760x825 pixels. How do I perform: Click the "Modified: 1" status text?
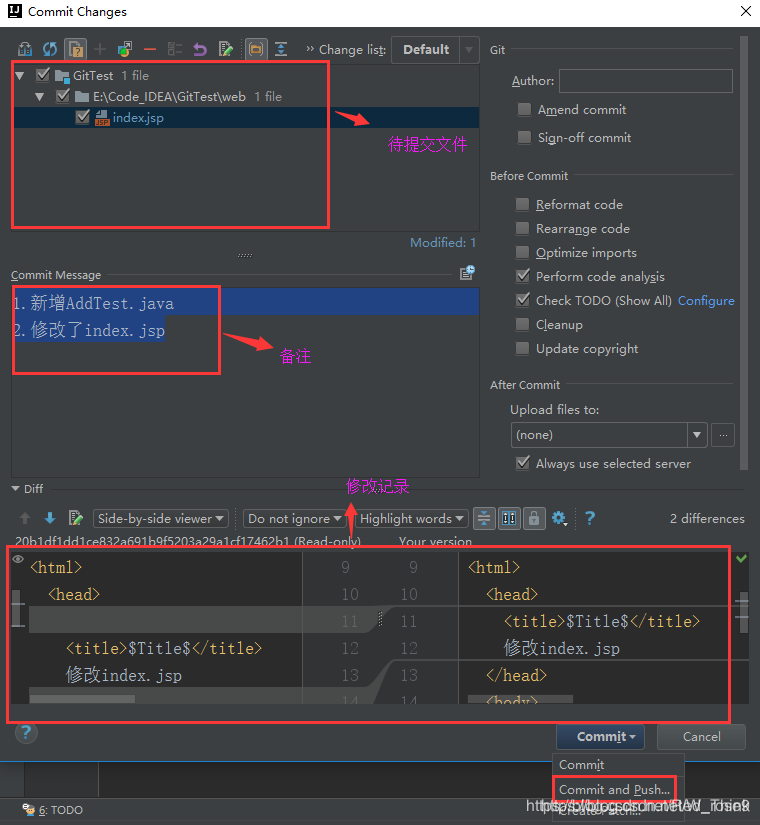443,243
